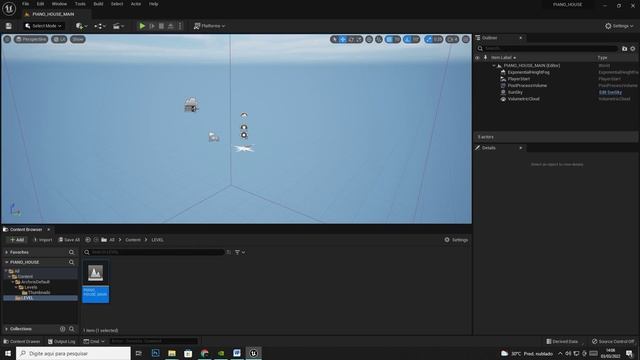
Task: Click the Stop simulation button
Action: coord(161,26)
